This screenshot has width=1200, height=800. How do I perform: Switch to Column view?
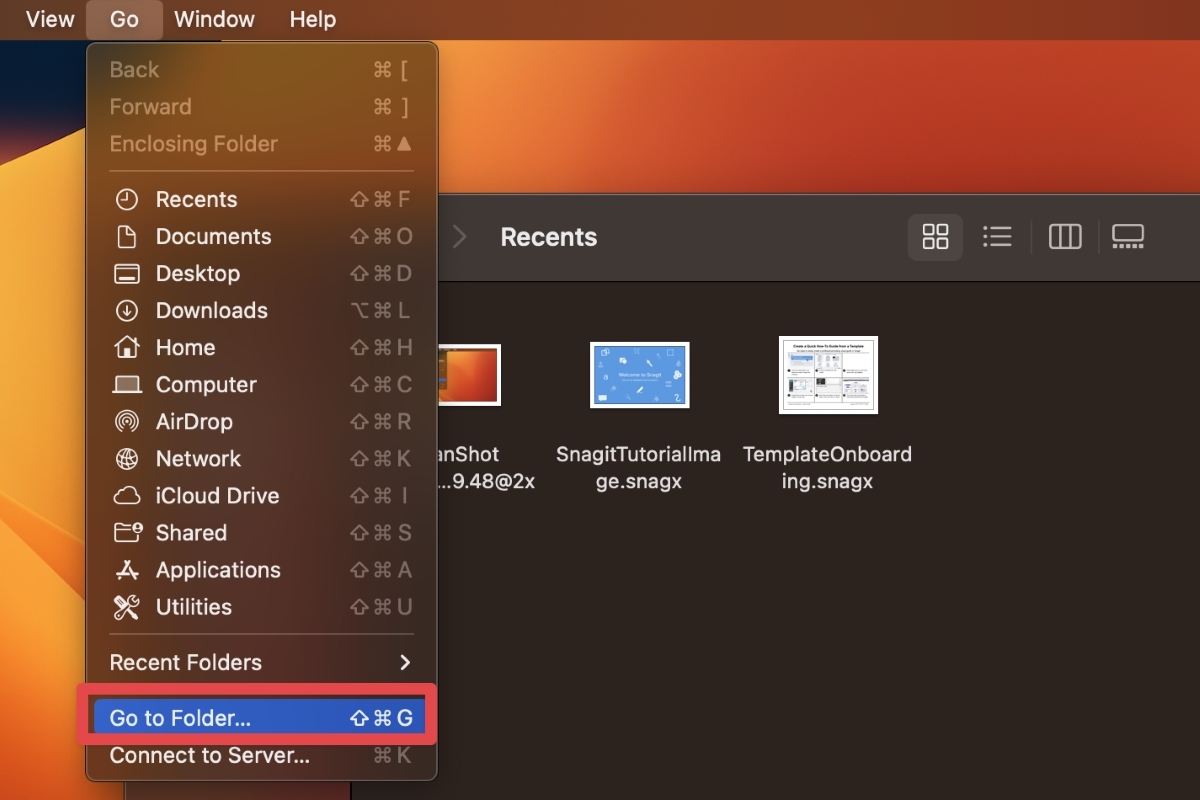point(1064,237)
